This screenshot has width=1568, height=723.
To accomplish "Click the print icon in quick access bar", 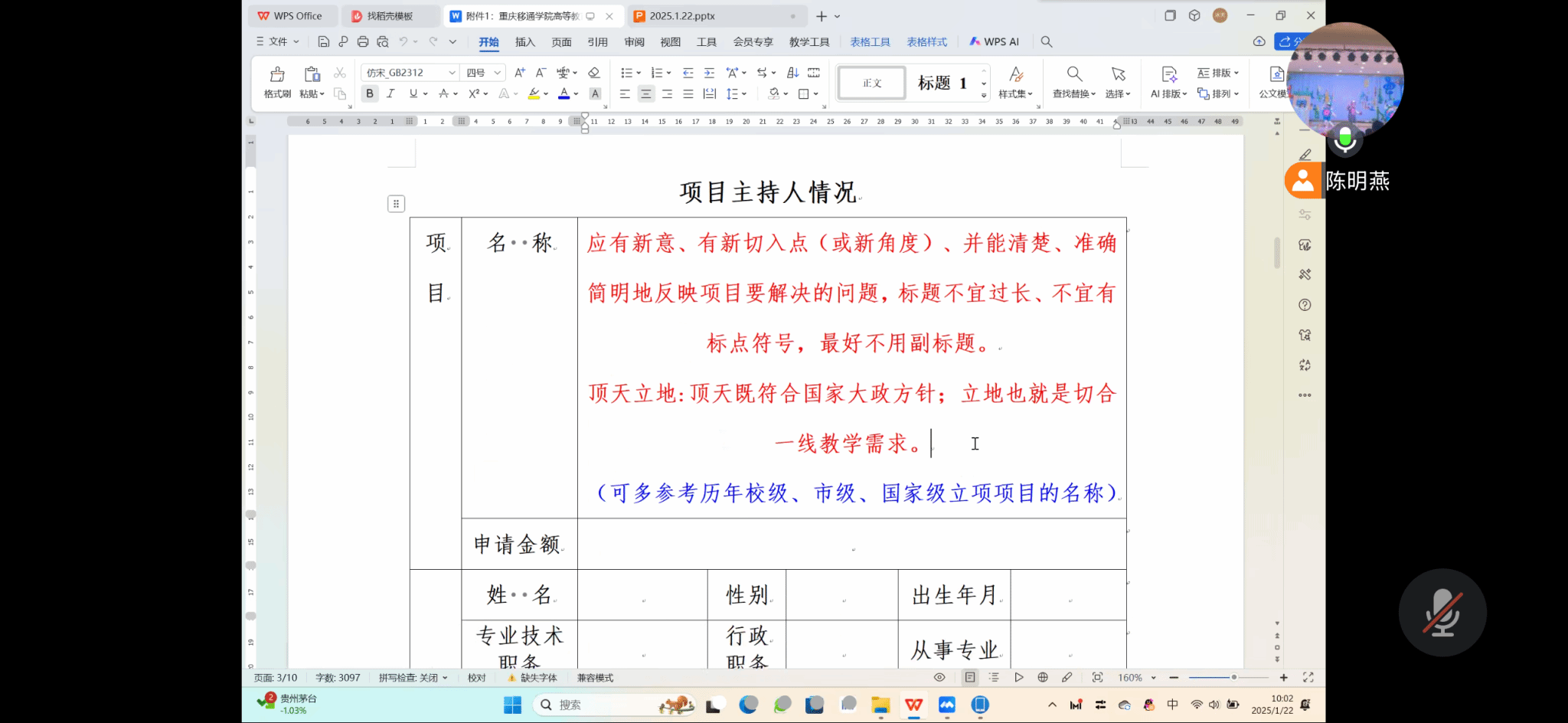I will 363,42.
